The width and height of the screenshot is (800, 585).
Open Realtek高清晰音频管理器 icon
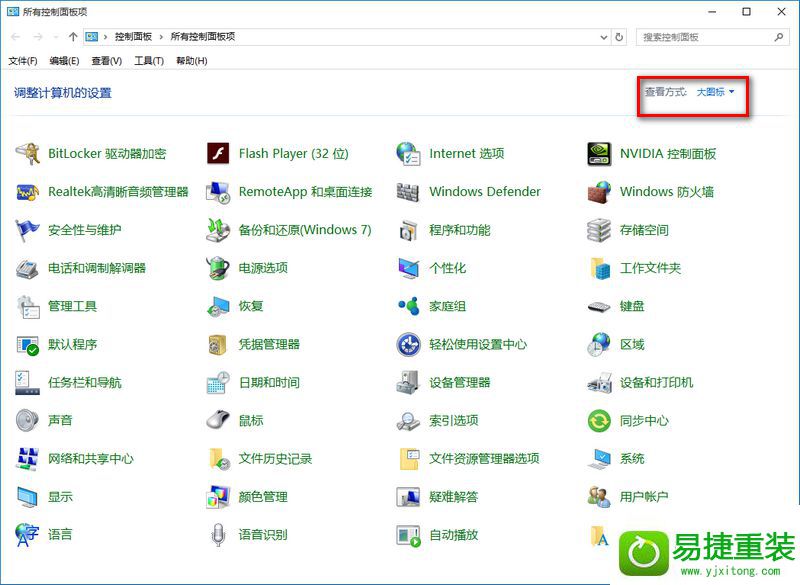click(28, 192)
